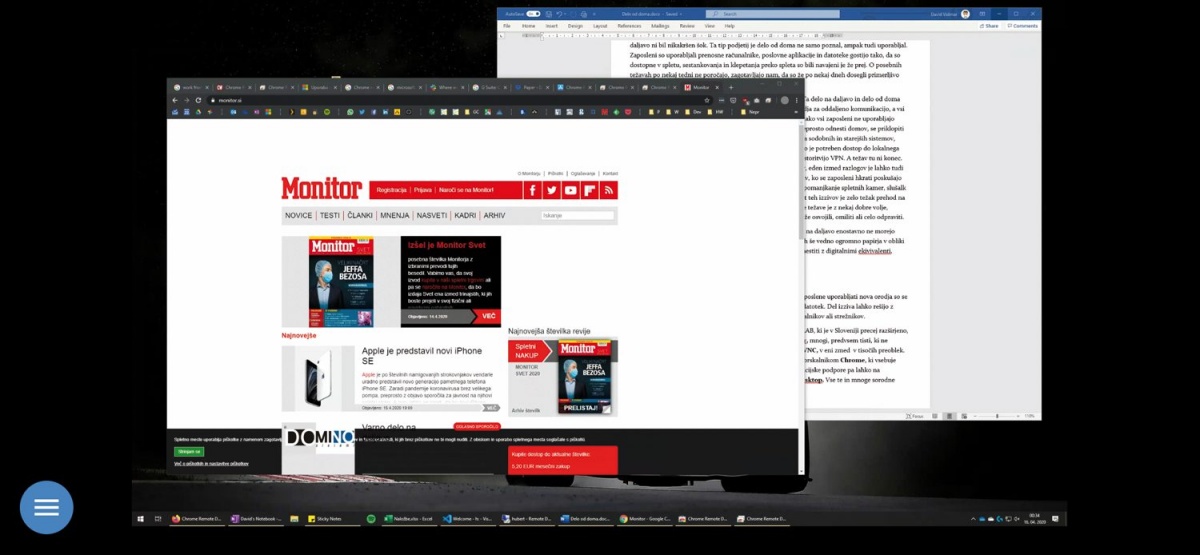Open the NASVETI menu item on Monitor
Image resolution: width=1200 pixels, height=555 pixels.
431,215
